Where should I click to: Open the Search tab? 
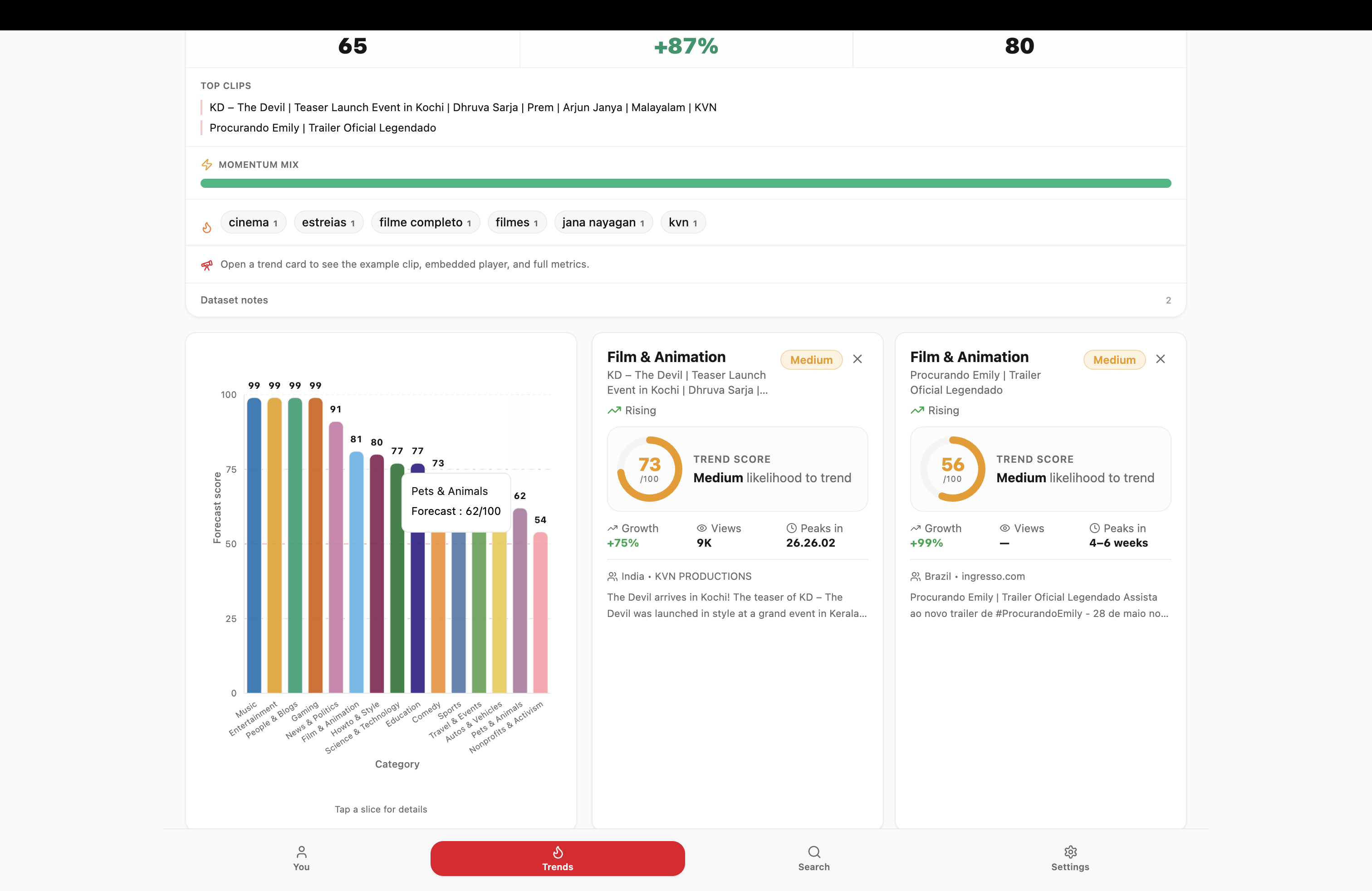[814, 858]
